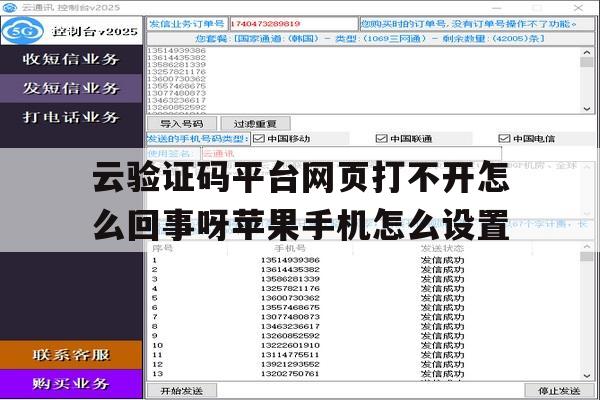Select result row 9 number 13260852592

[290, 336]
